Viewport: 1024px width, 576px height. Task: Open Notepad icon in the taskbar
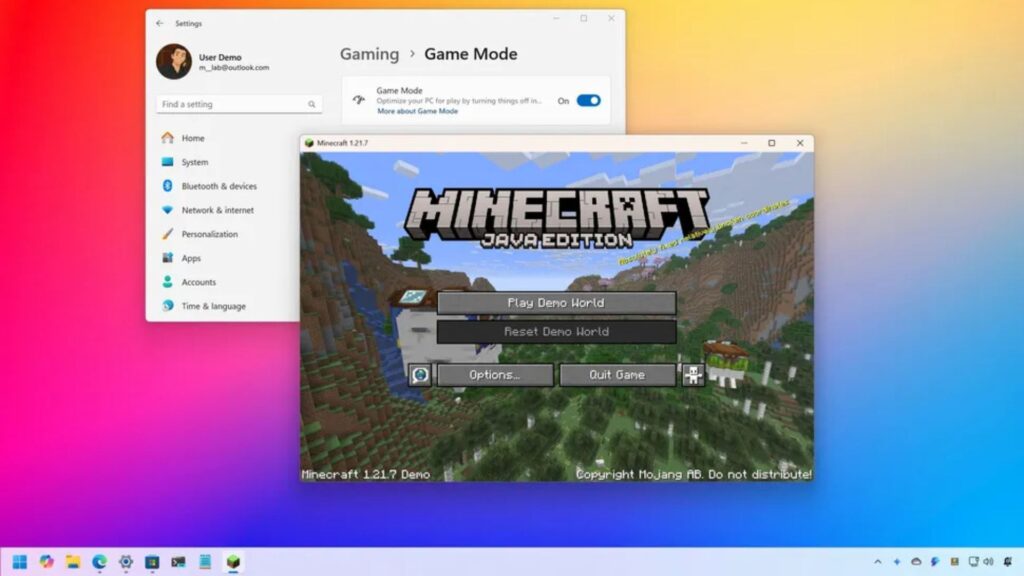pyautogui.click(x=205, y=562)
